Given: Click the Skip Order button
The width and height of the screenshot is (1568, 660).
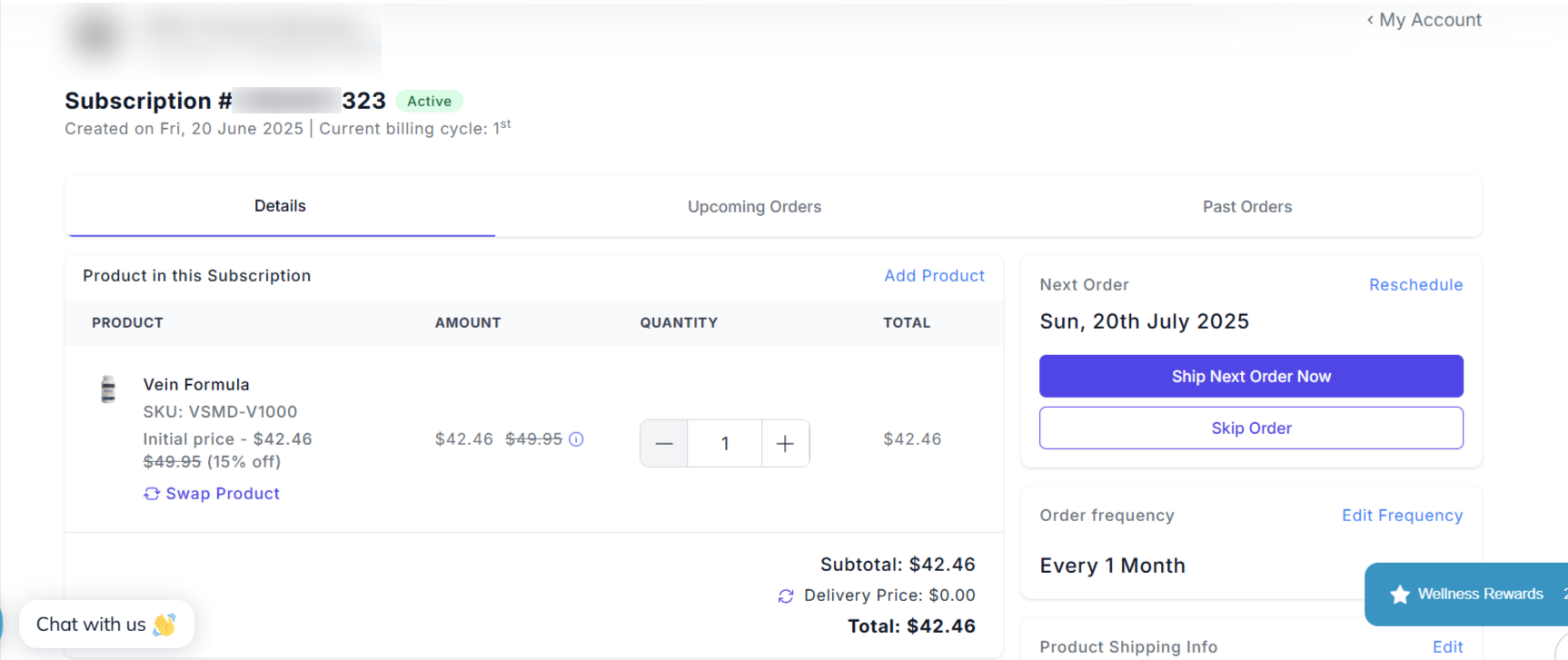Looking at the screenshot, I should [1251, 428].
